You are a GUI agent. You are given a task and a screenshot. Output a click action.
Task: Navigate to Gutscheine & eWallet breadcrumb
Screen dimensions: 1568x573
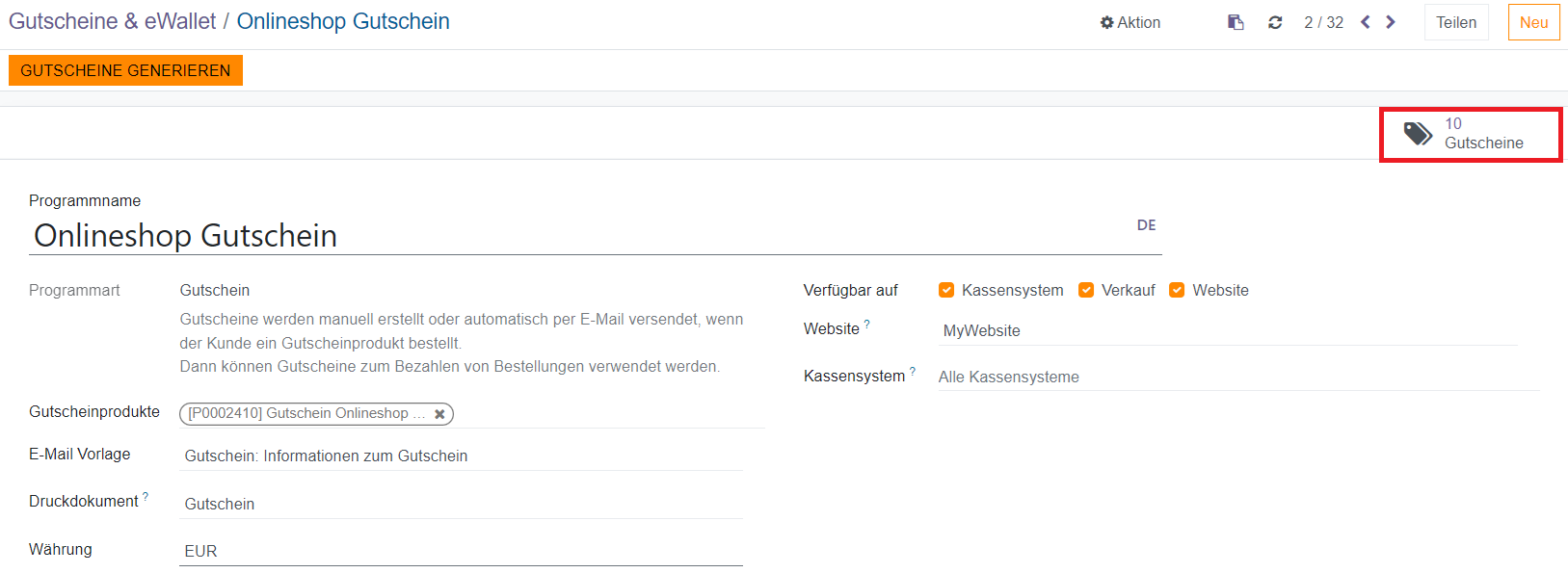[112, 21]
